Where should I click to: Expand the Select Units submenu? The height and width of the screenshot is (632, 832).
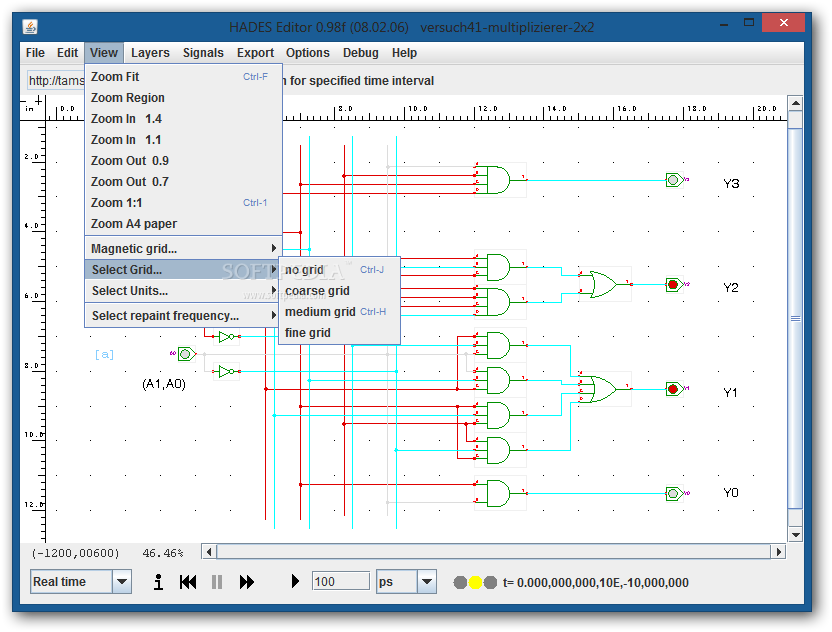coord(183,291)
